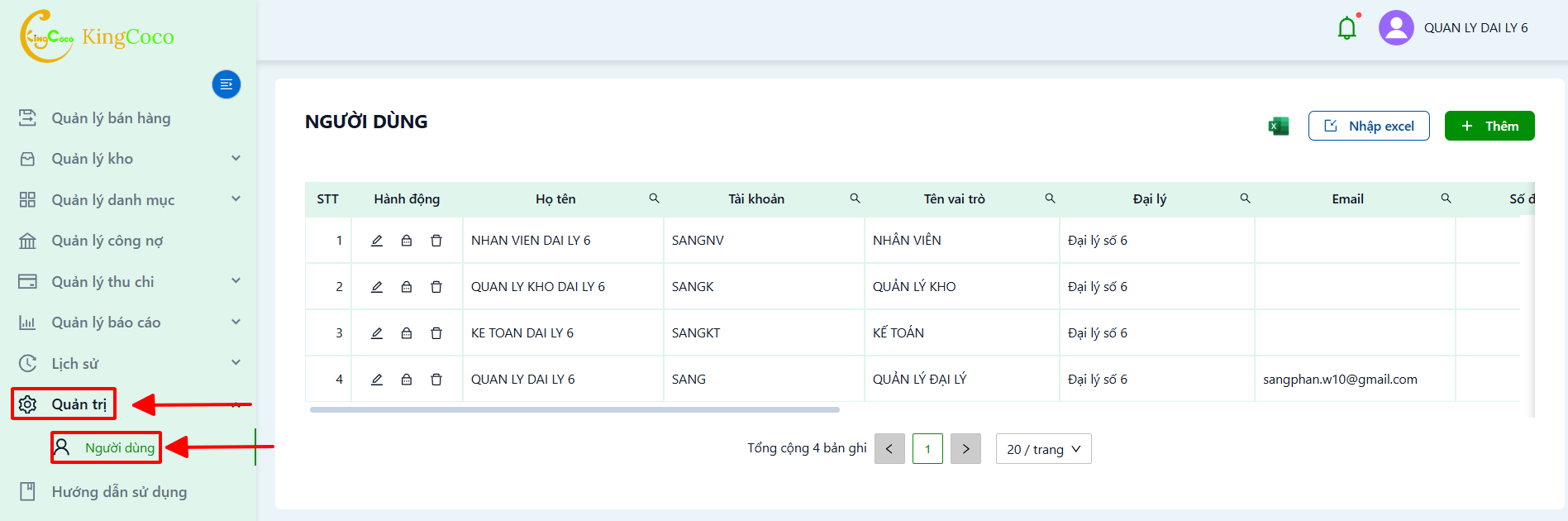Delete user in SANG row
The image size is (1568, 521).
click(x=436, y=380)
